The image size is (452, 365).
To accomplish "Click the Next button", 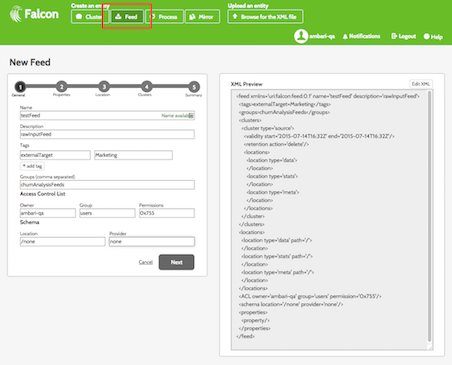I will pos(176,262).
